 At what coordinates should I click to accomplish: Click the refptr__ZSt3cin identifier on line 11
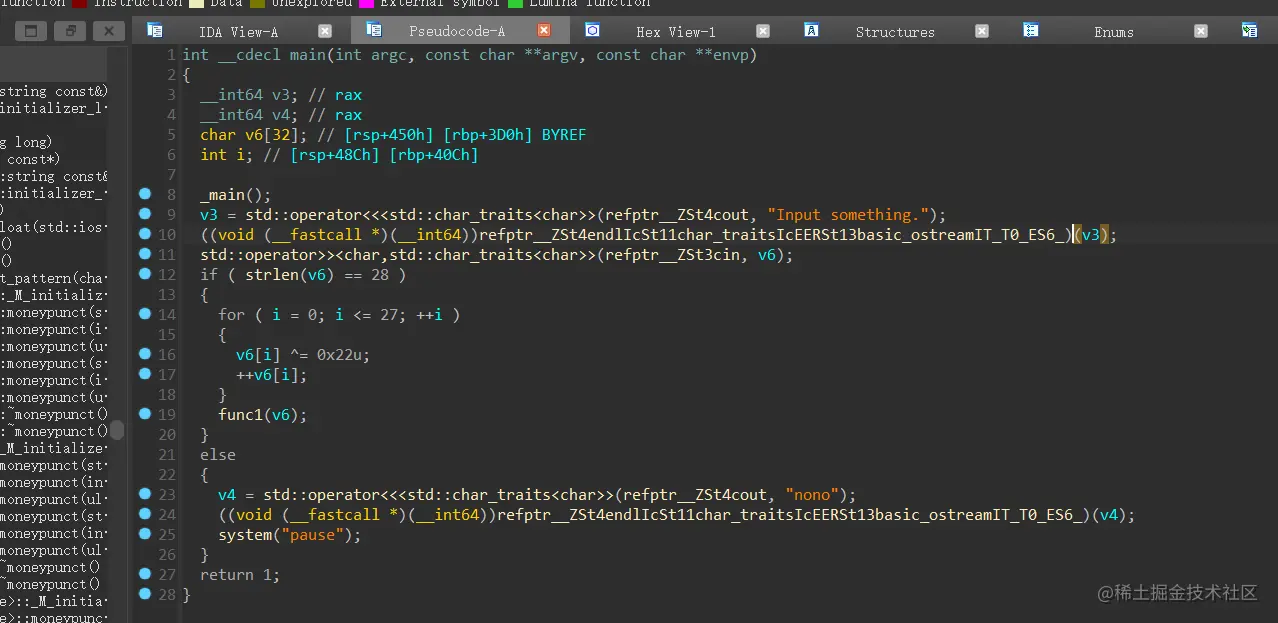673,254
